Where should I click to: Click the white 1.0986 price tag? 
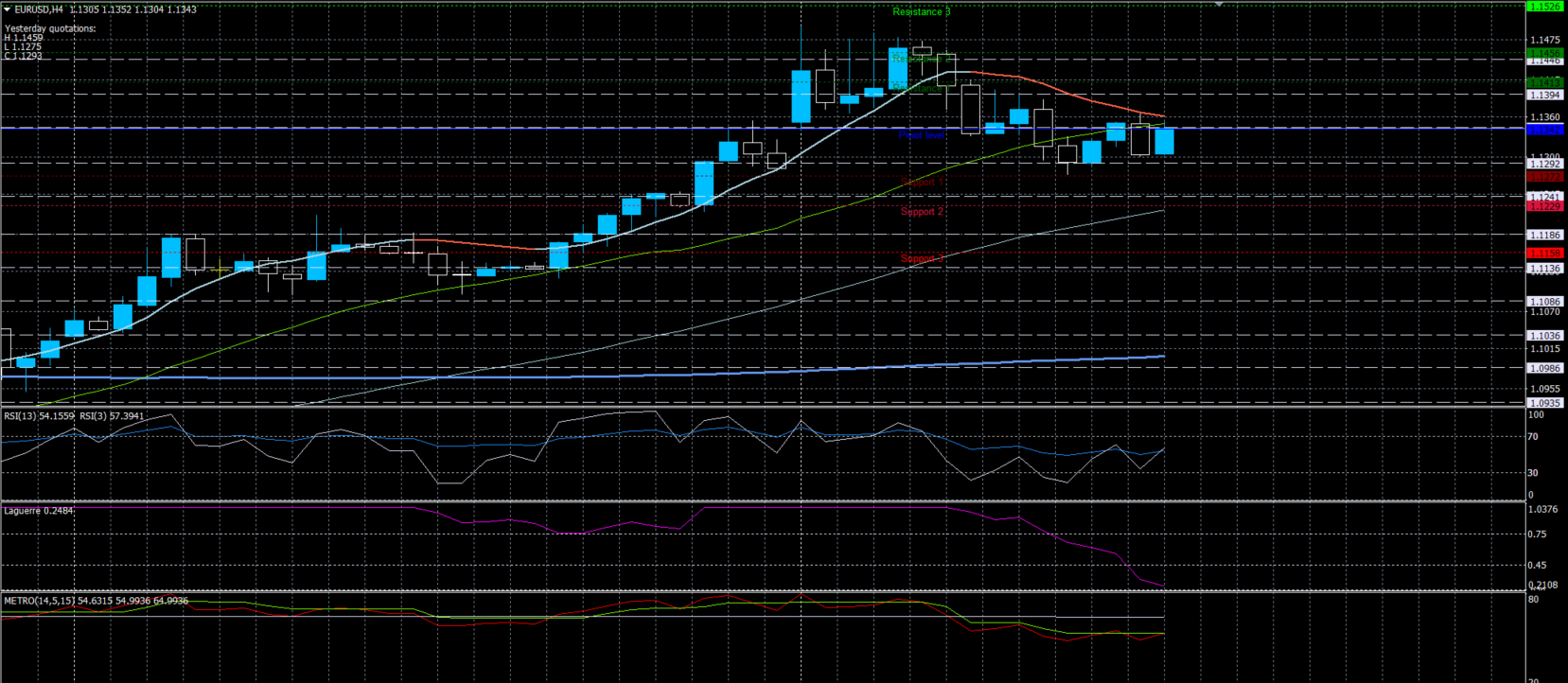1544,369
